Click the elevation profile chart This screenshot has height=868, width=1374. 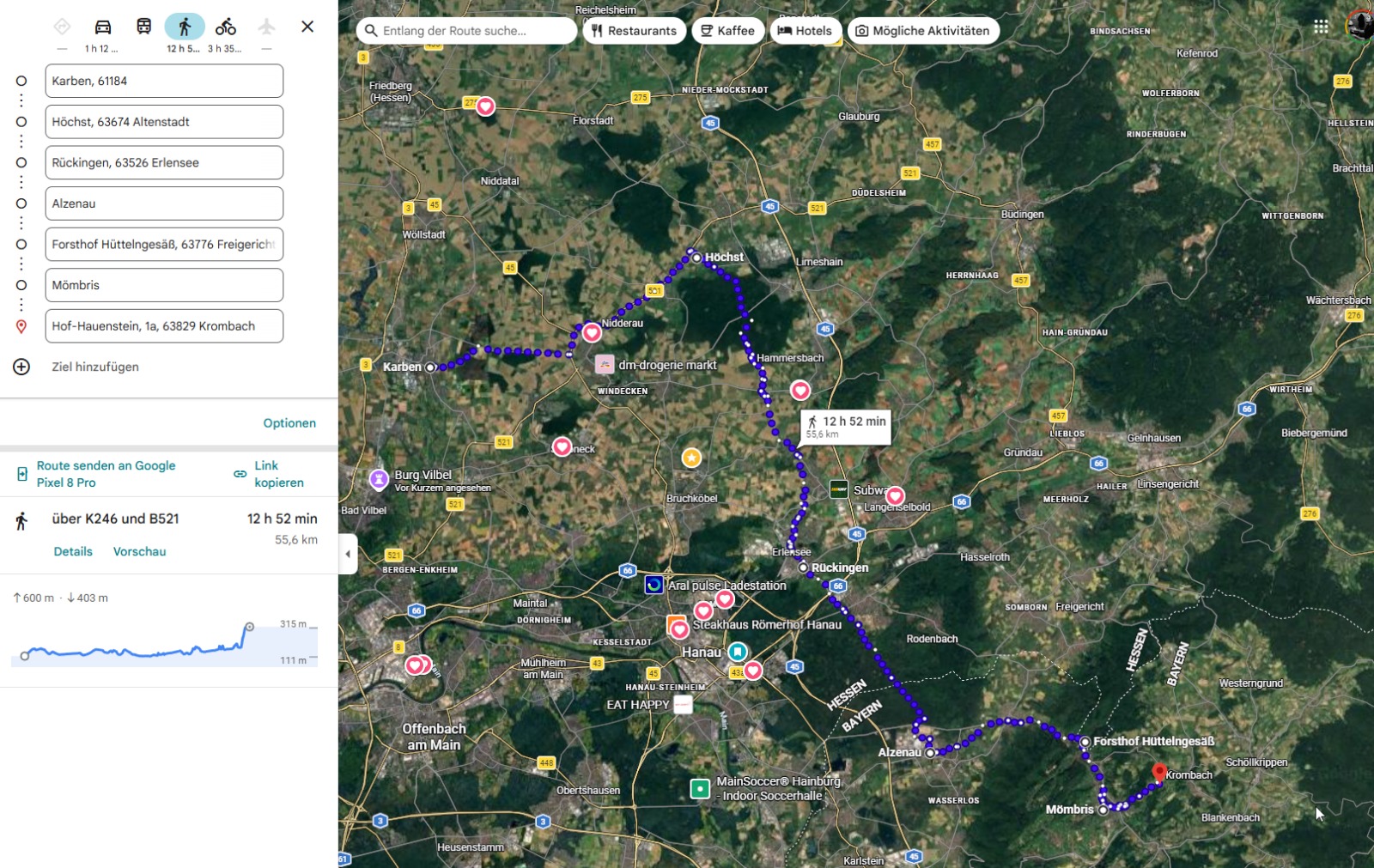click(x=163, y=642)
